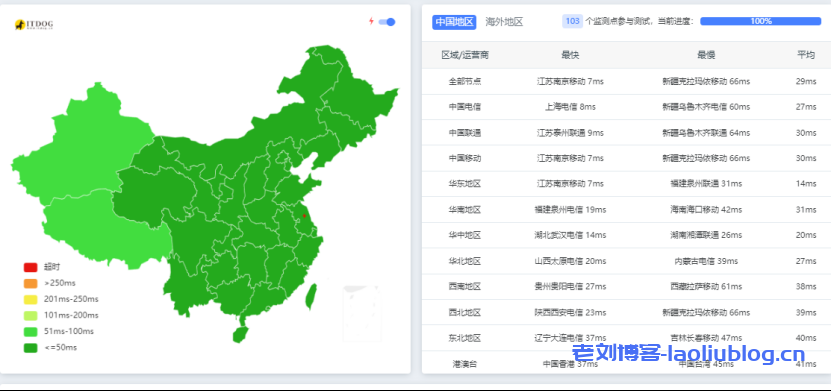Click the 103 monitor count badge

[572, 21]
